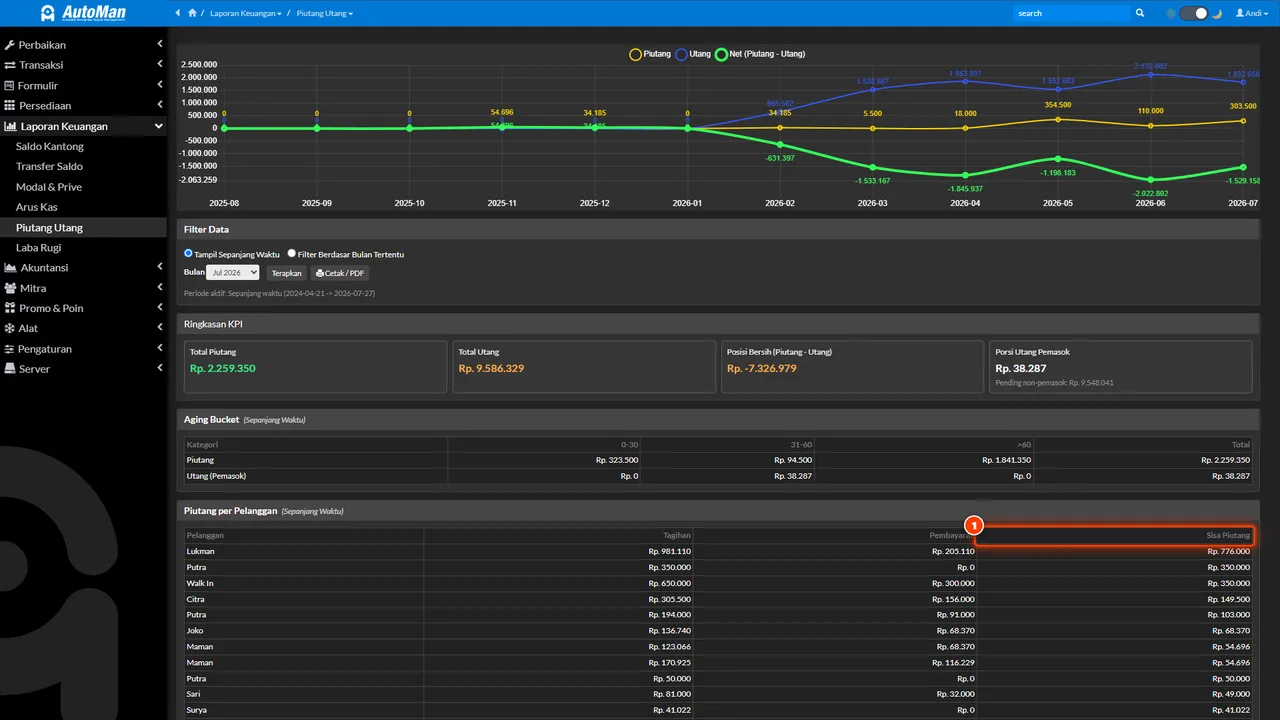Click the AutoMan logo

83,13
